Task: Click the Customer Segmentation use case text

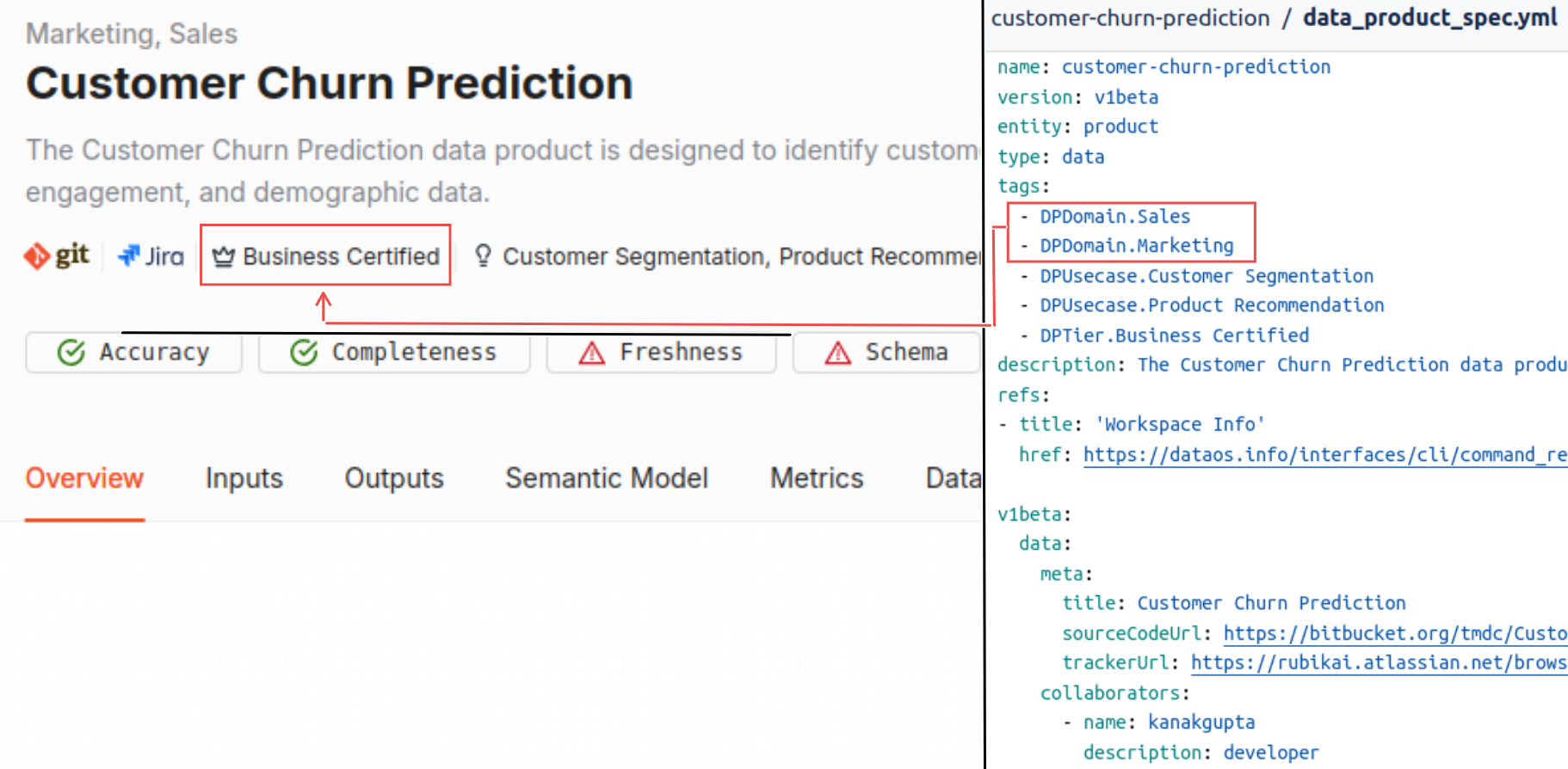Action: [633, 256]
